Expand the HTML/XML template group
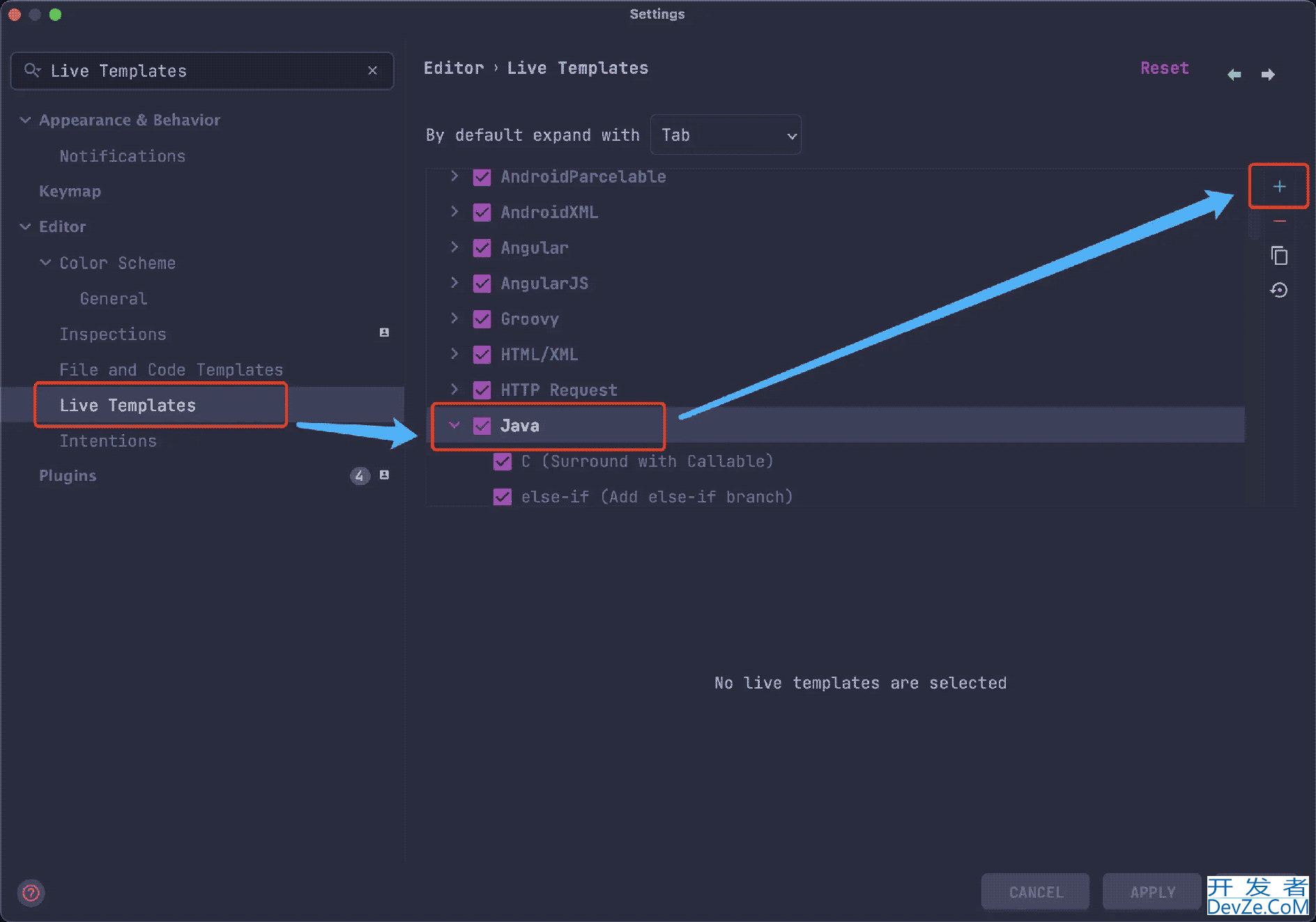 [454, 354]
